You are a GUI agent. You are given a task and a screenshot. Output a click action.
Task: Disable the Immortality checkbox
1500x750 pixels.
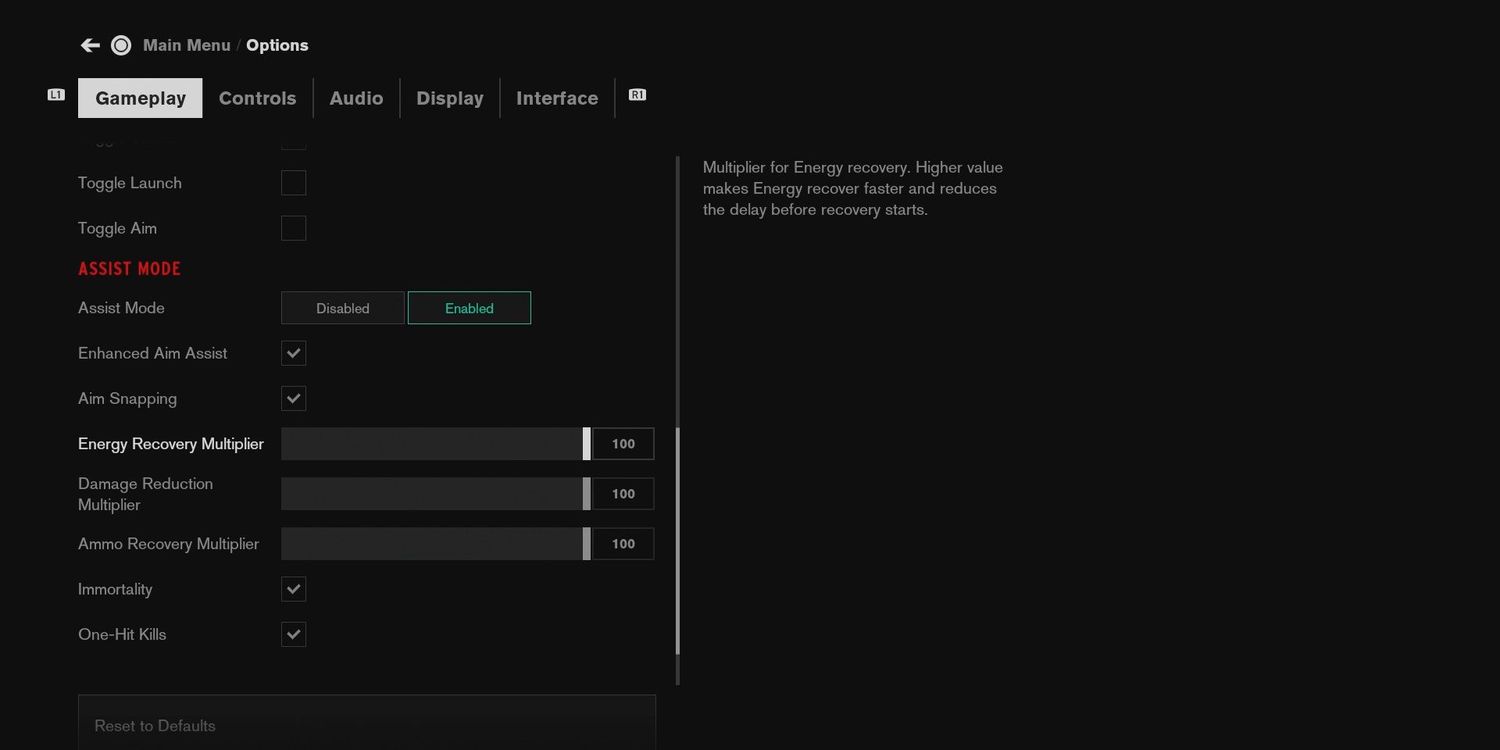[x=293, y=589]
